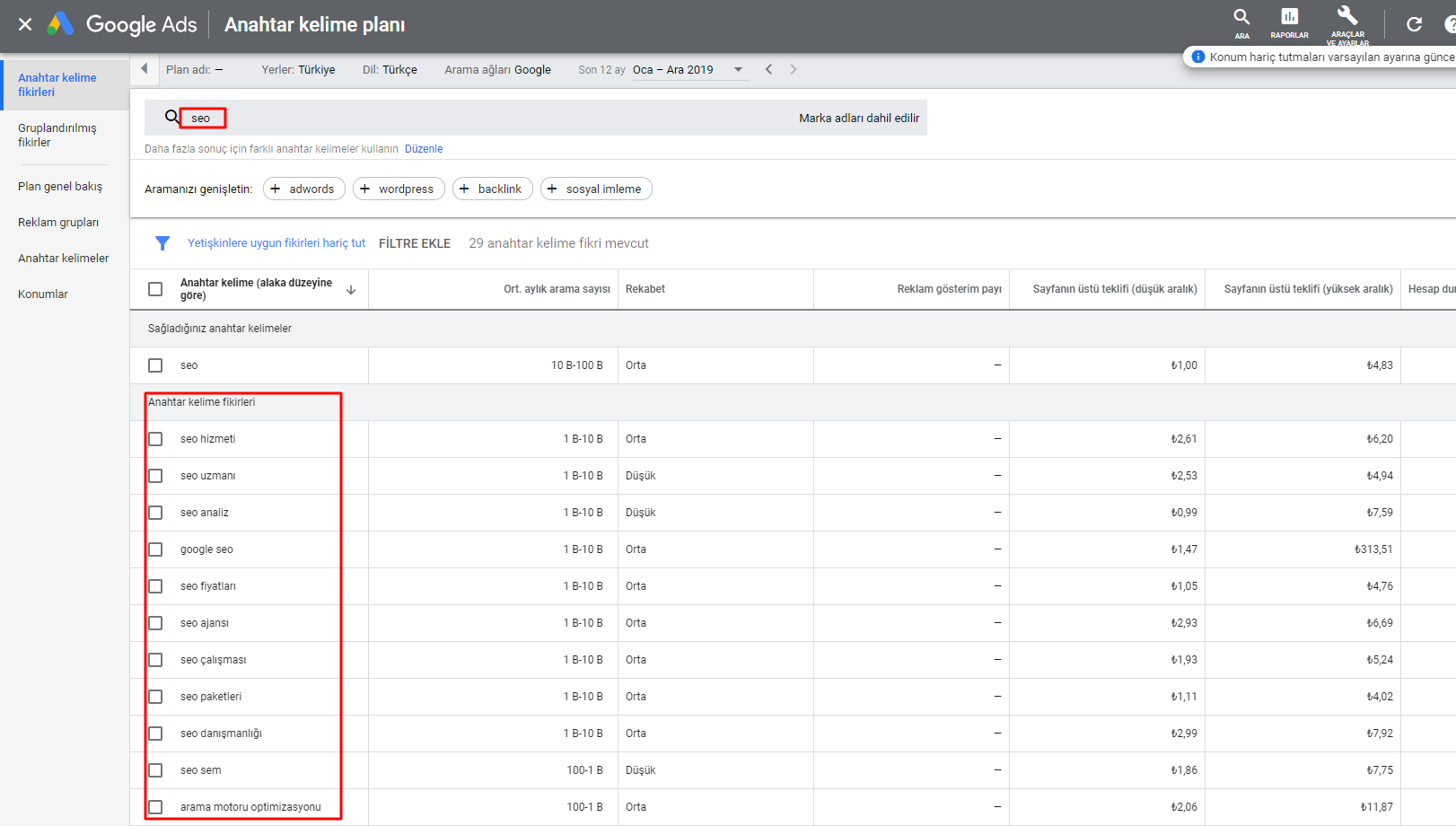This screenshot has height=826, width=1456.
Task: Sort by Sayfanın üstü teklifi (yüksek aralık)
Action: click(x=1309, y=289)
